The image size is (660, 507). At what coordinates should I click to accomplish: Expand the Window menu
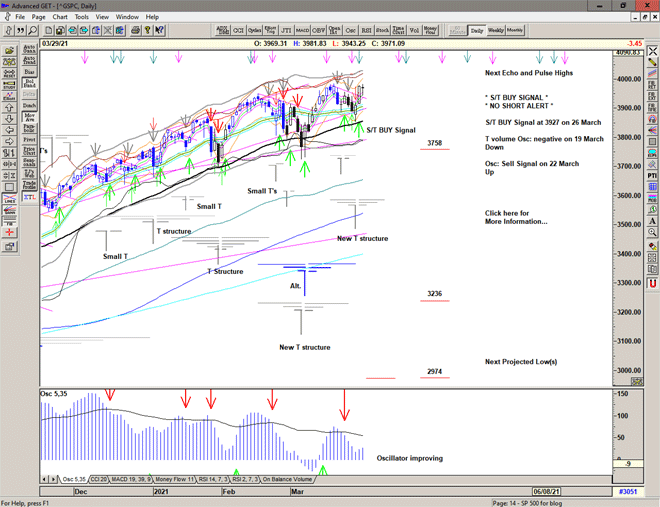click(x=127, y=17)
